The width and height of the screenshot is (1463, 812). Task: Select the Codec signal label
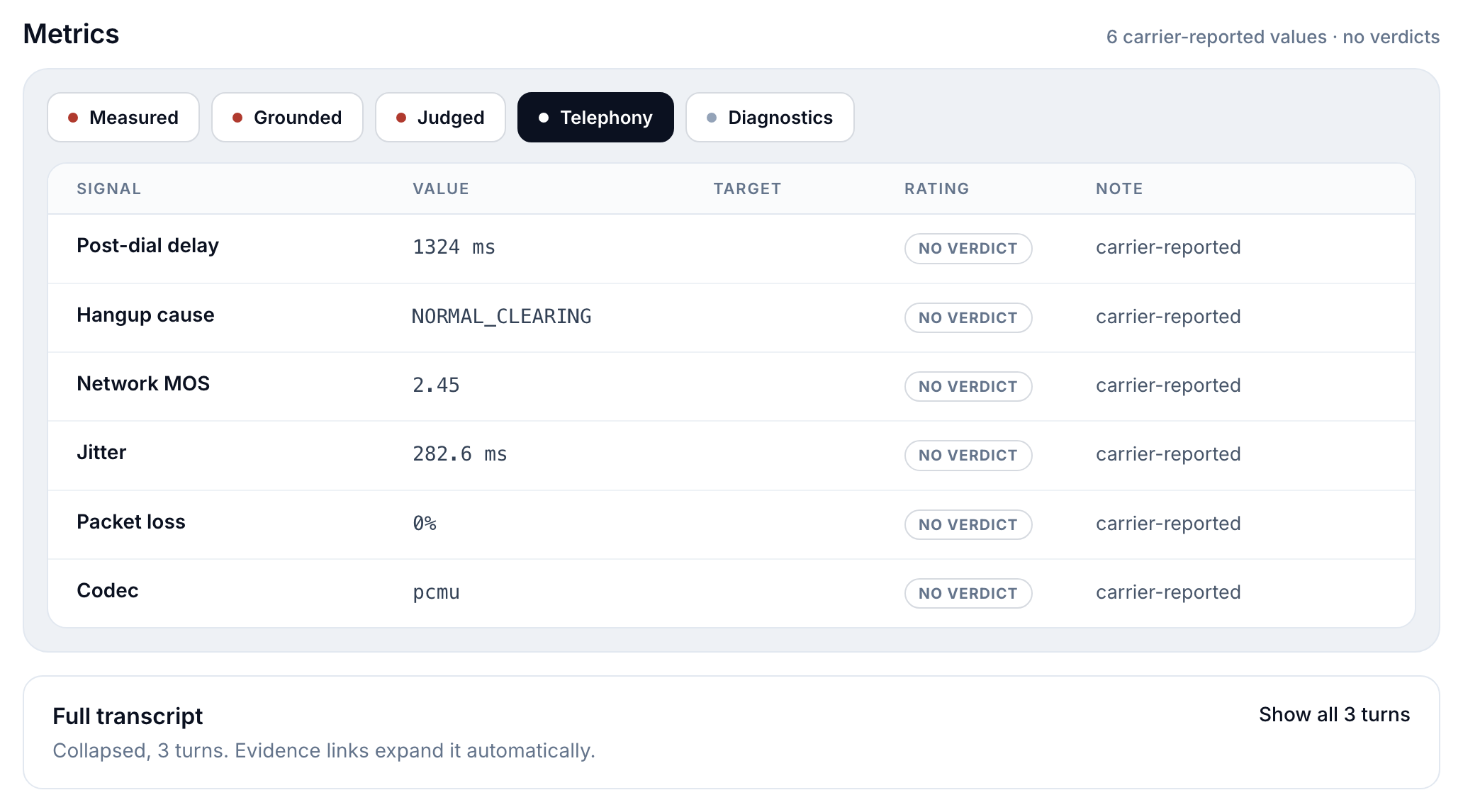tap(107, 590)
